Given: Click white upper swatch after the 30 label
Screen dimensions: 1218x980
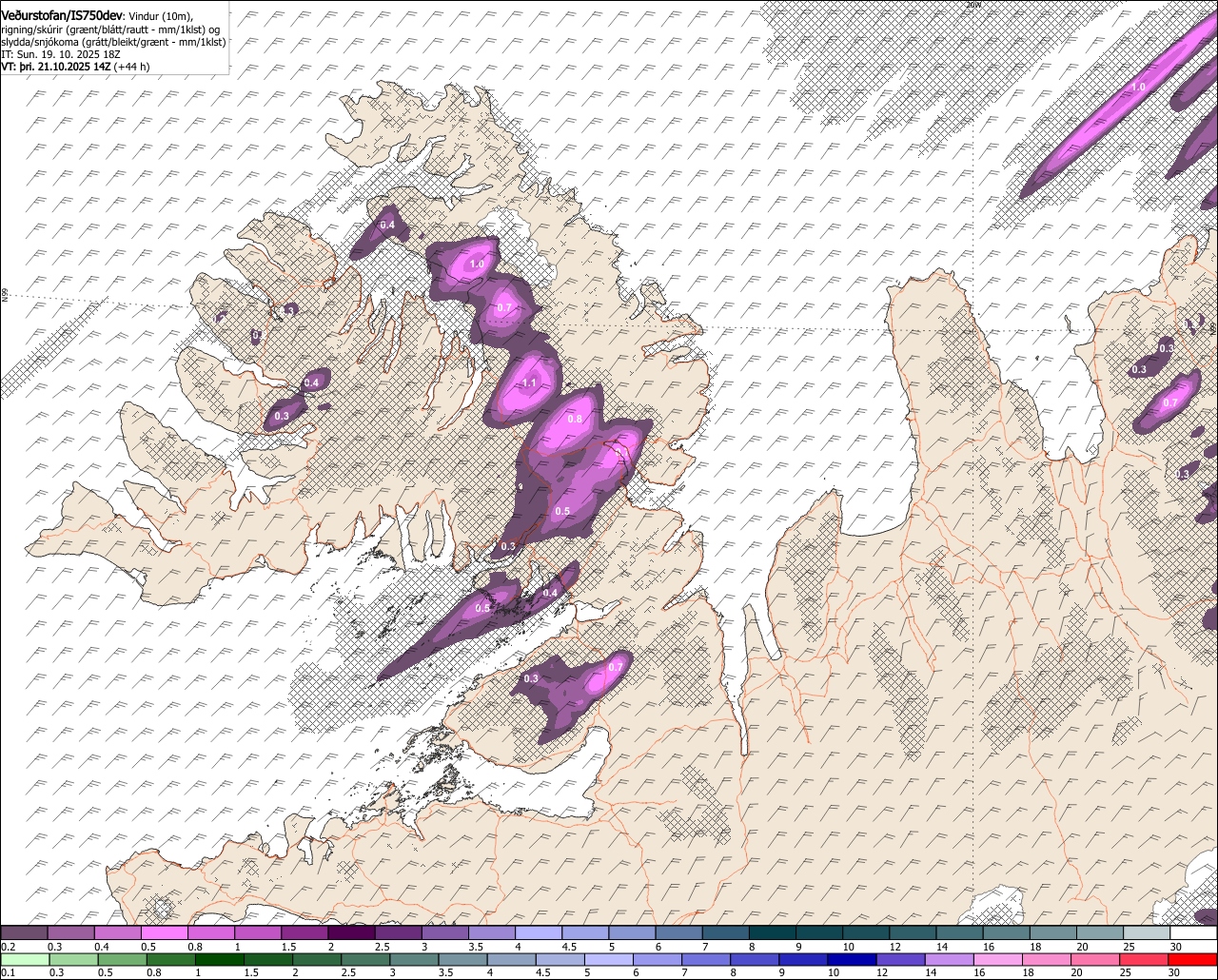Looking at the screenshot, I should [1194, 932].
